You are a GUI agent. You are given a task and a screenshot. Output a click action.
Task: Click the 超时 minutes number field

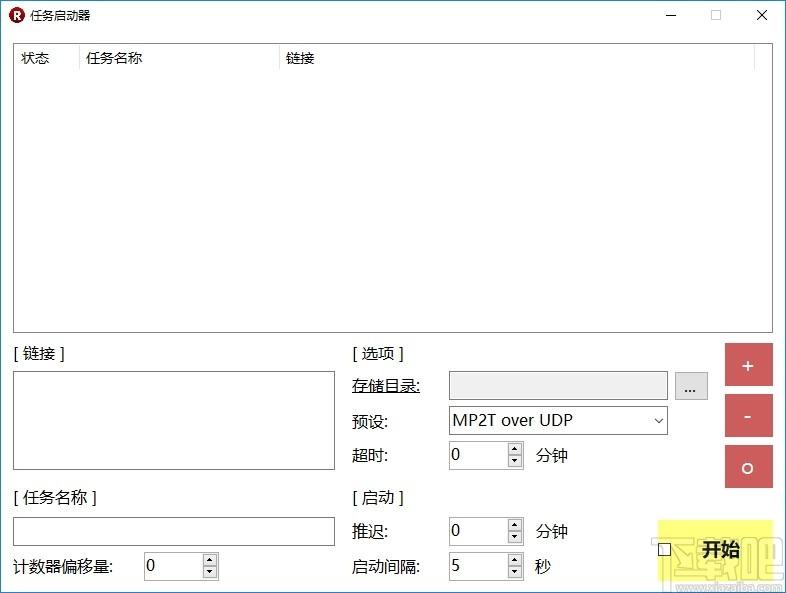[479, 455]
